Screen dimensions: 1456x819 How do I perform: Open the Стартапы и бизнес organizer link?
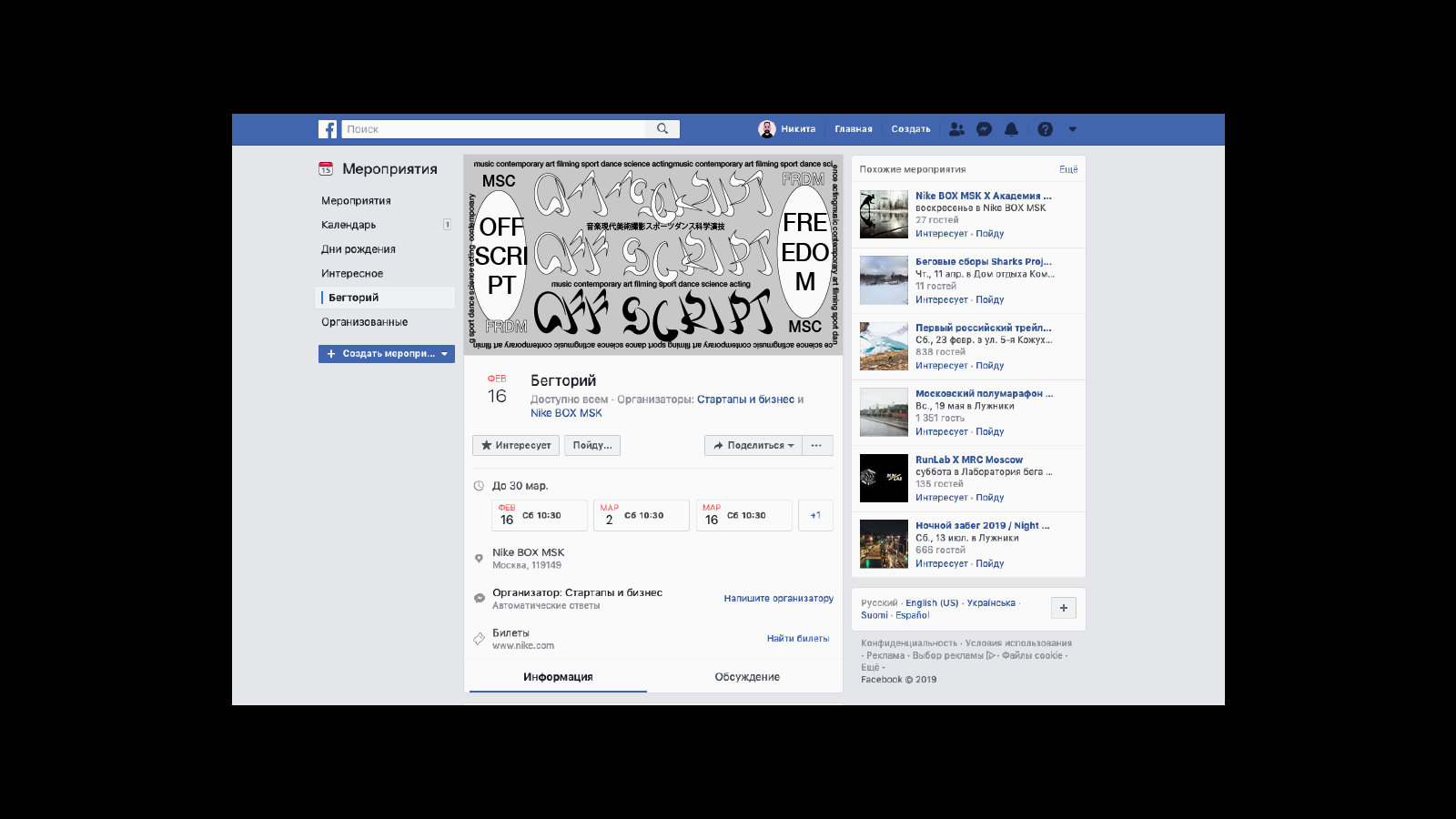point(745,399)
